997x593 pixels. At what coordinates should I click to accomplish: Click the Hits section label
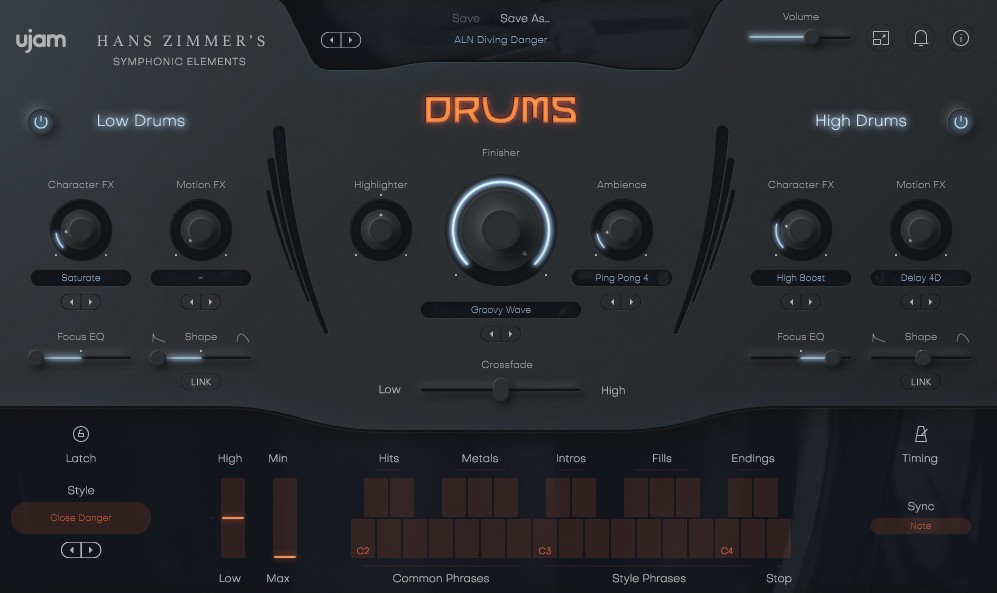pos(388,458)
